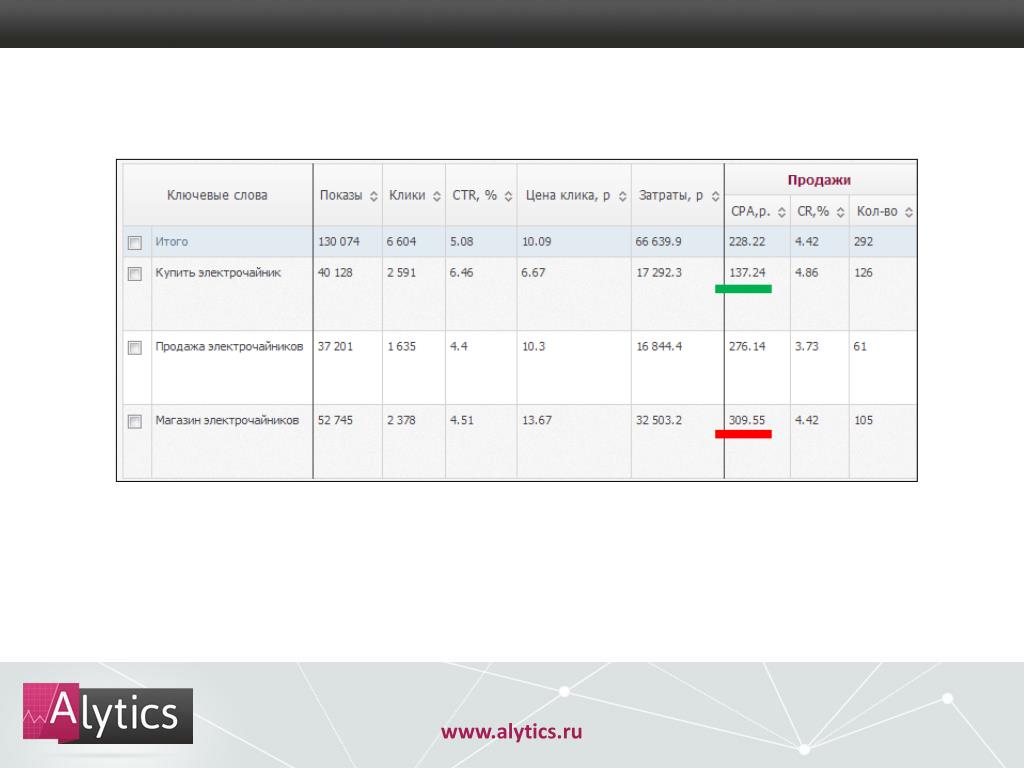The width and height of the screenshot is (1024, 768).
Task: Click the Продажи group header
Action: tap(819, 180)
